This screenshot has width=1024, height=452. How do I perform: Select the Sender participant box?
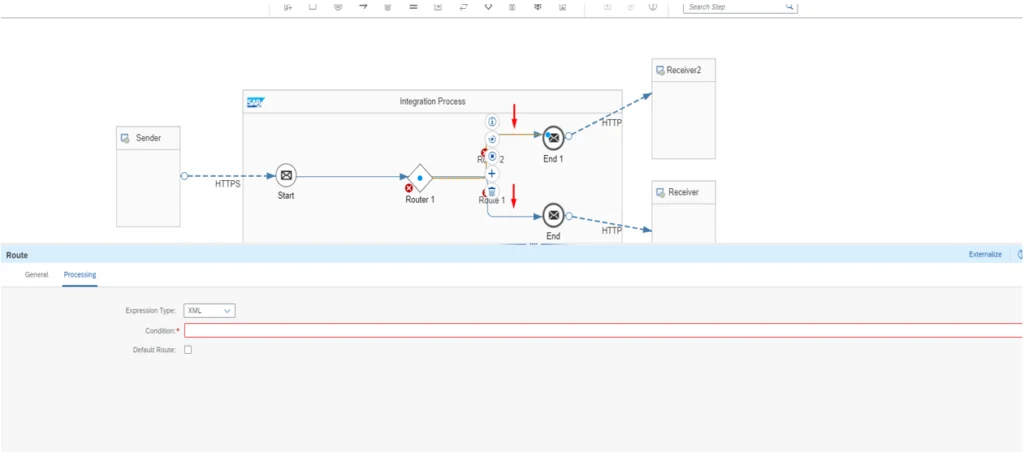(148, 177)
